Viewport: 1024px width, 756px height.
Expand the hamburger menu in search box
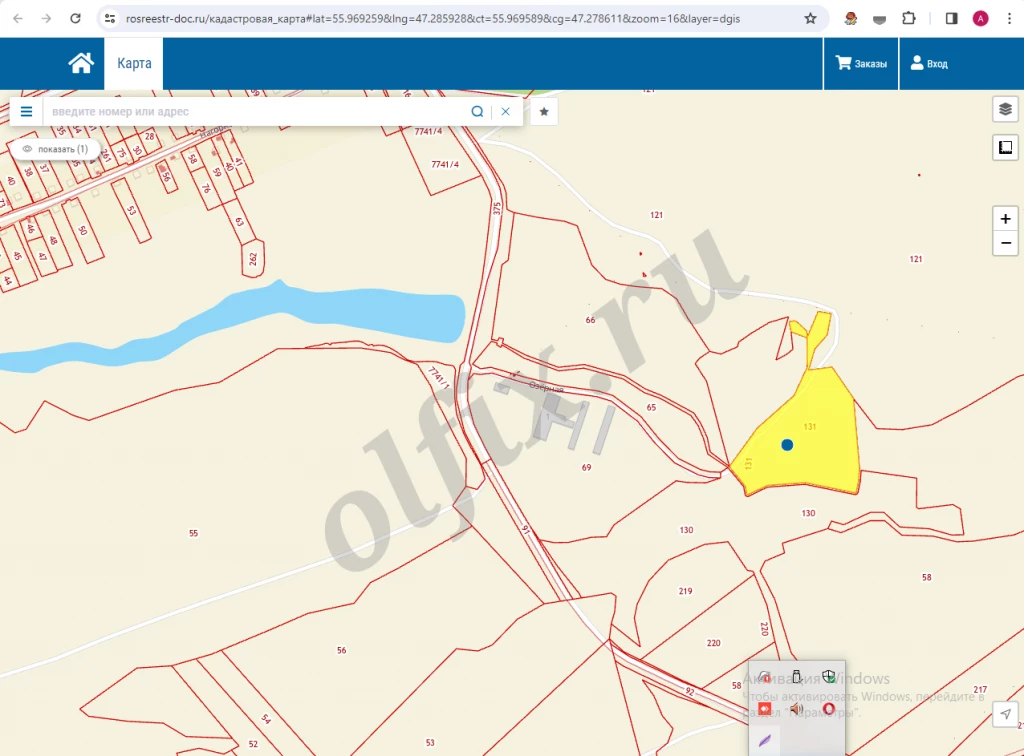[26, 111]
